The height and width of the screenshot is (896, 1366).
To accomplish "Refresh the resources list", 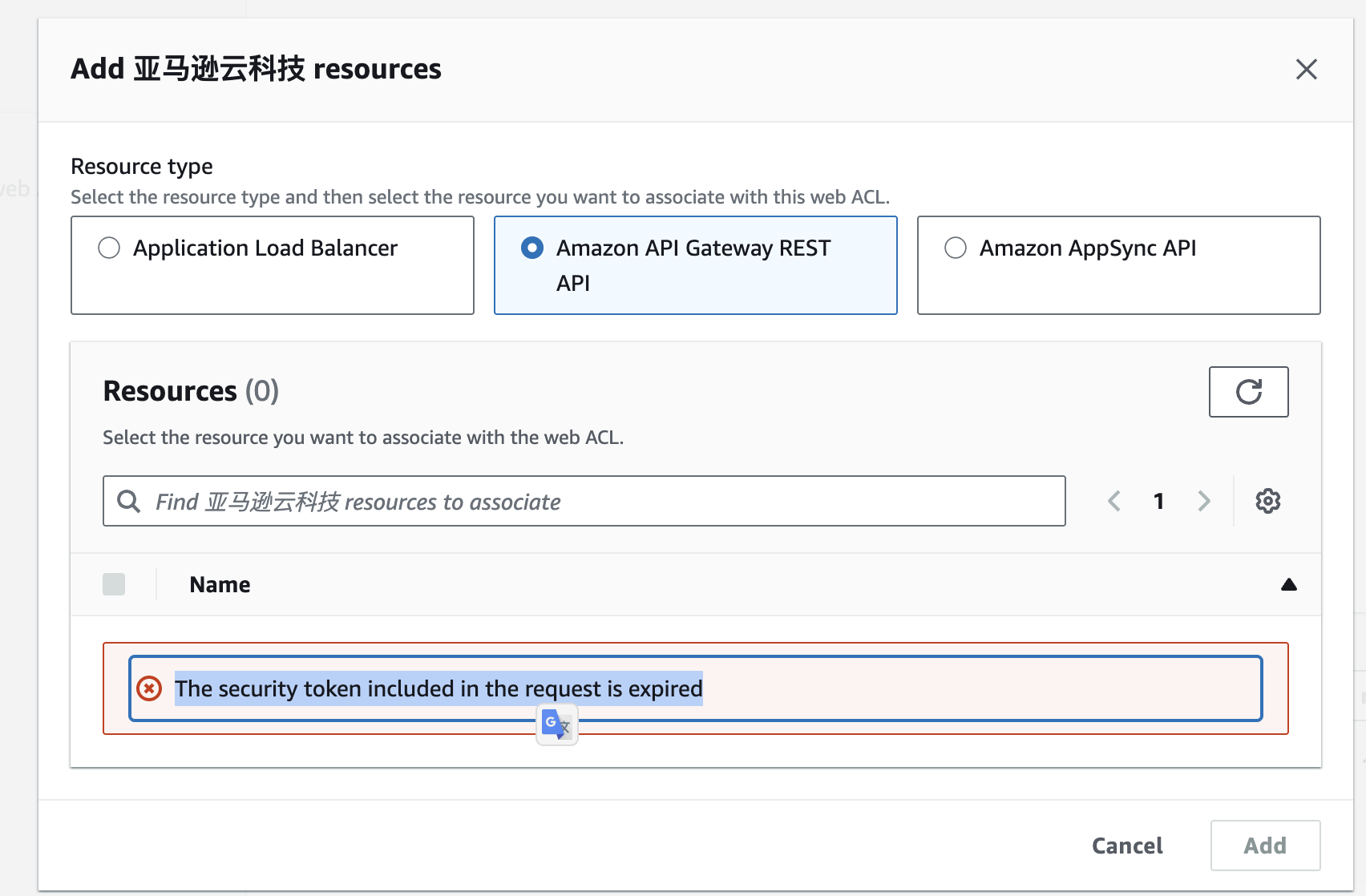I will coord(1248,392).
